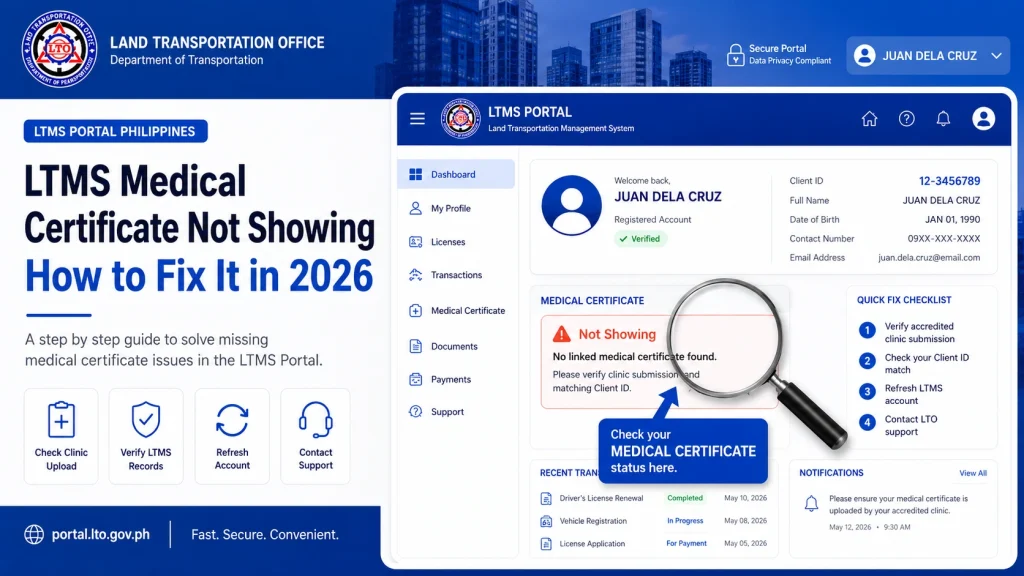1024x576 pixels.
Task: Click View All in Notifications
Action: [x=972, y=473]
